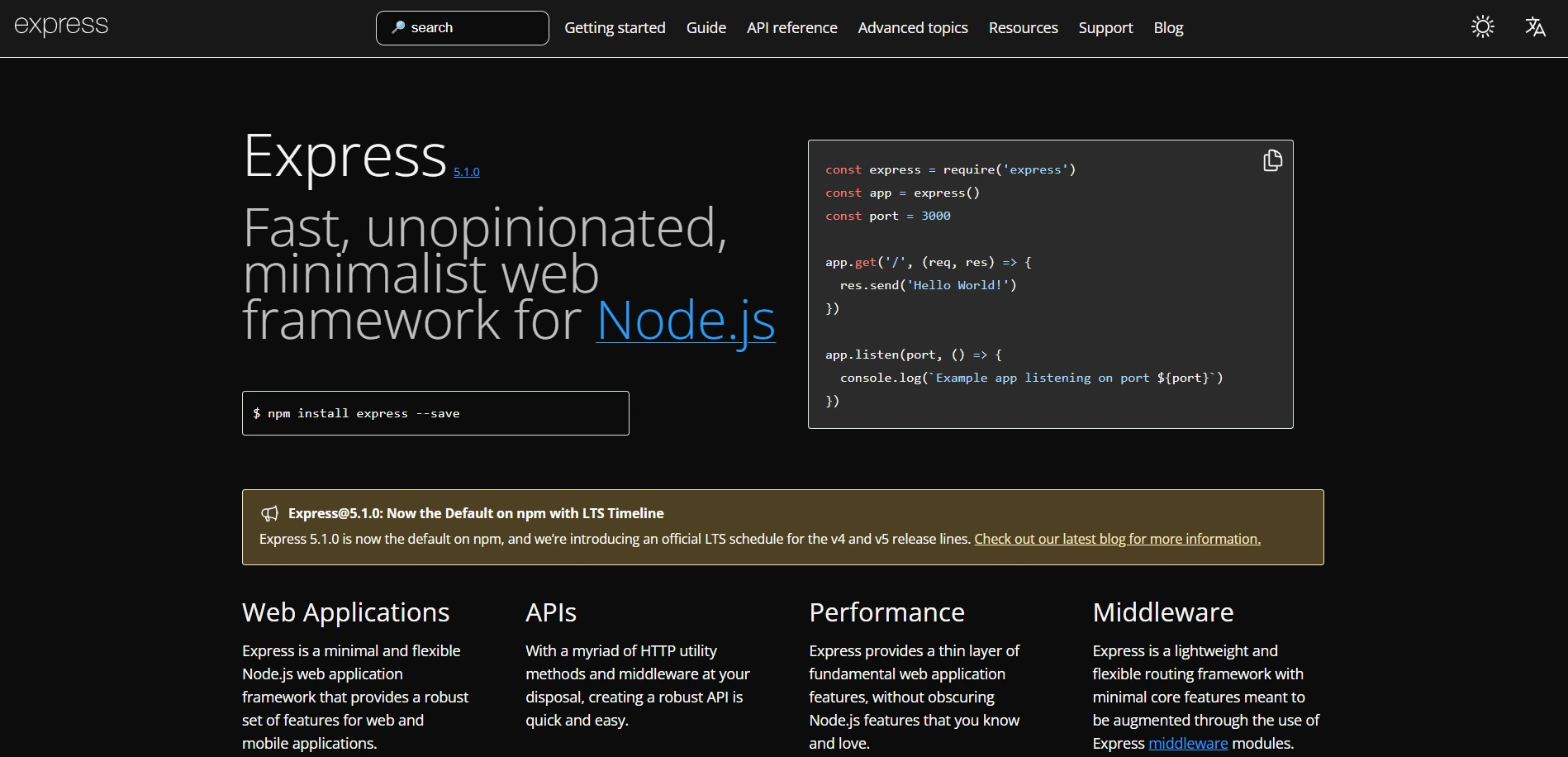Open the 5.1.0 version link
This screenshot has width=1568, height=757.
click(466, 173)
